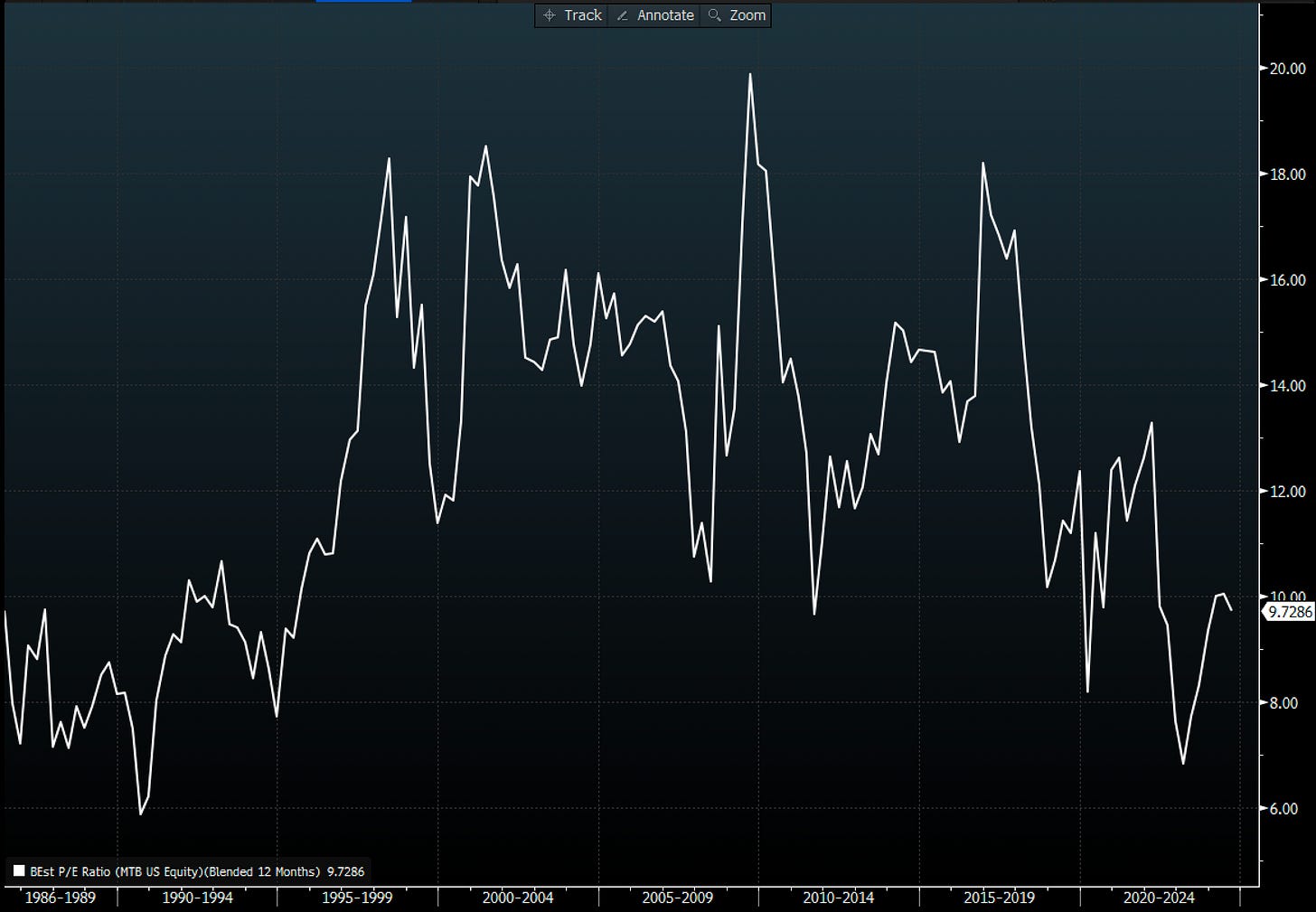The image size is (1316, 912).
Task: Click the 2010-2014 time axis label
Action: [x=839, y=898]
